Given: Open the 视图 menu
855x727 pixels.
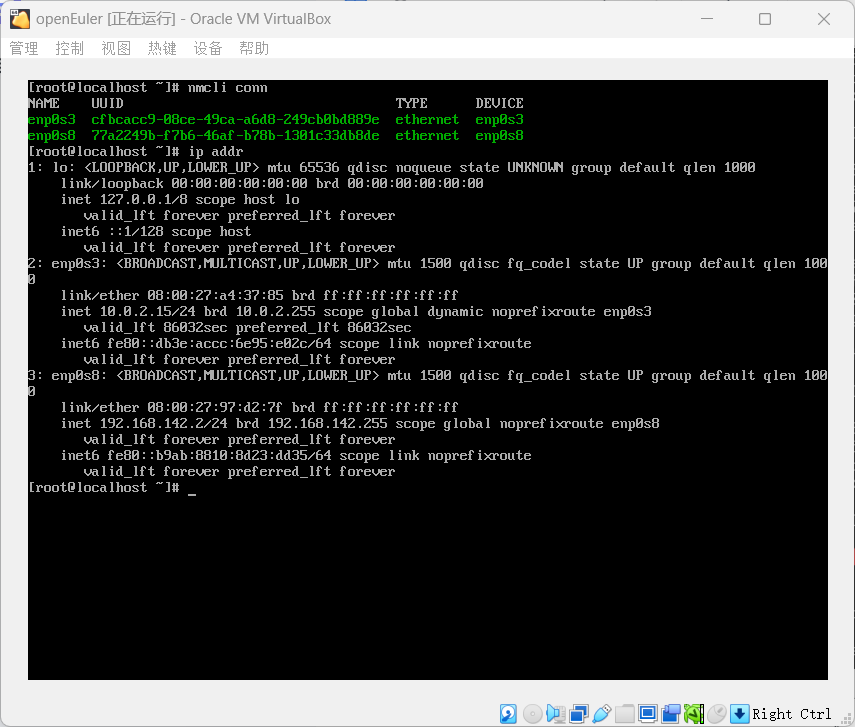Looking at the screenshot, I should pyautogui.click(x=115, y=47).
